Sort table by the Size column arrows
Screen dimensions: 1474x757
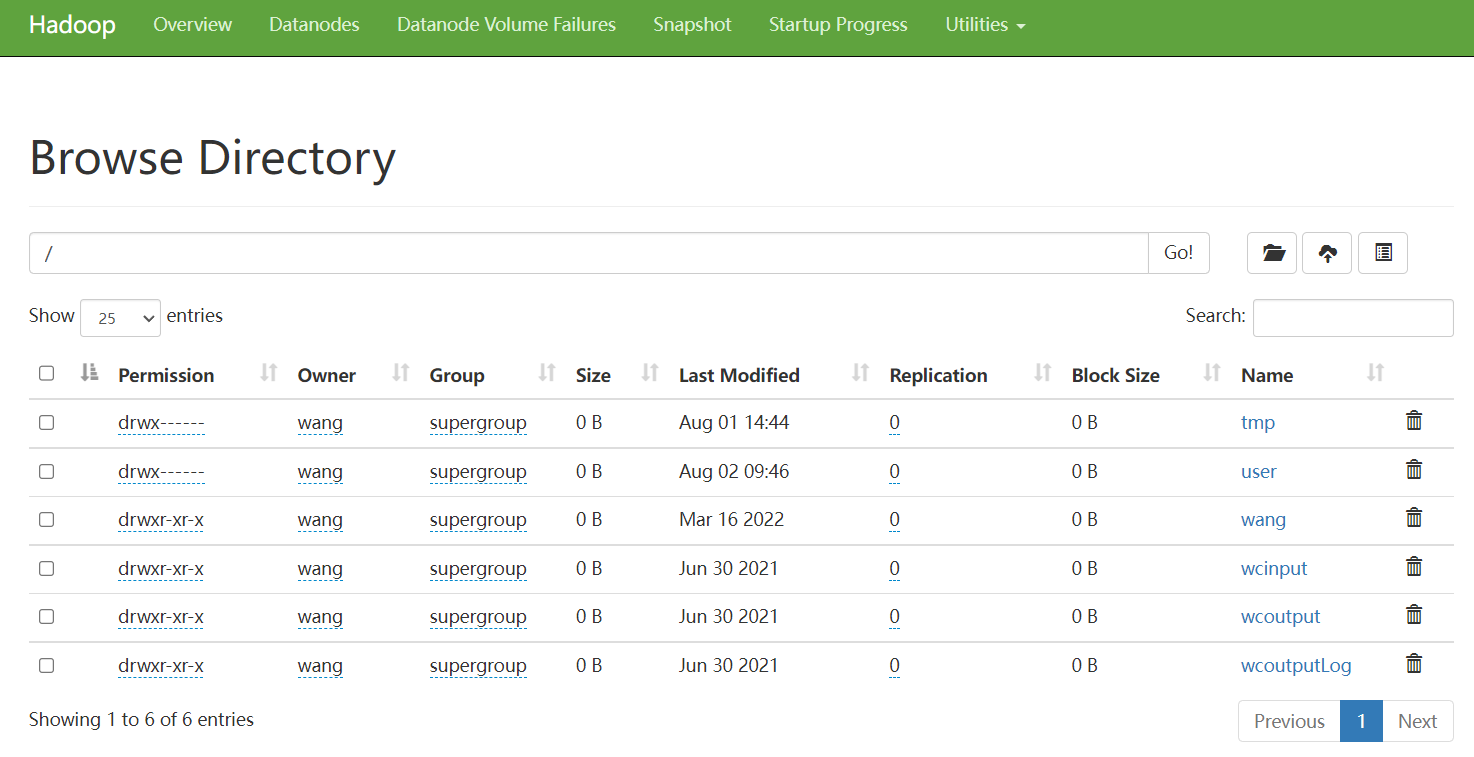tap(650, 373)
